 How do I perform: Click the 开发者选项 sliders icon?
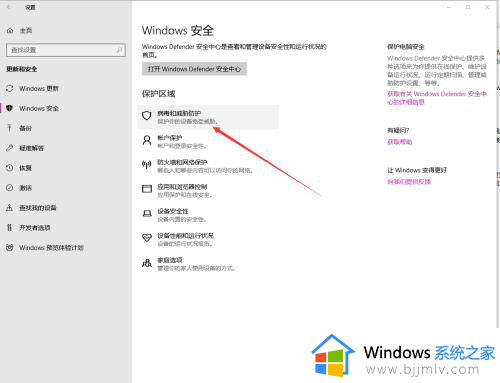(10, 228)
